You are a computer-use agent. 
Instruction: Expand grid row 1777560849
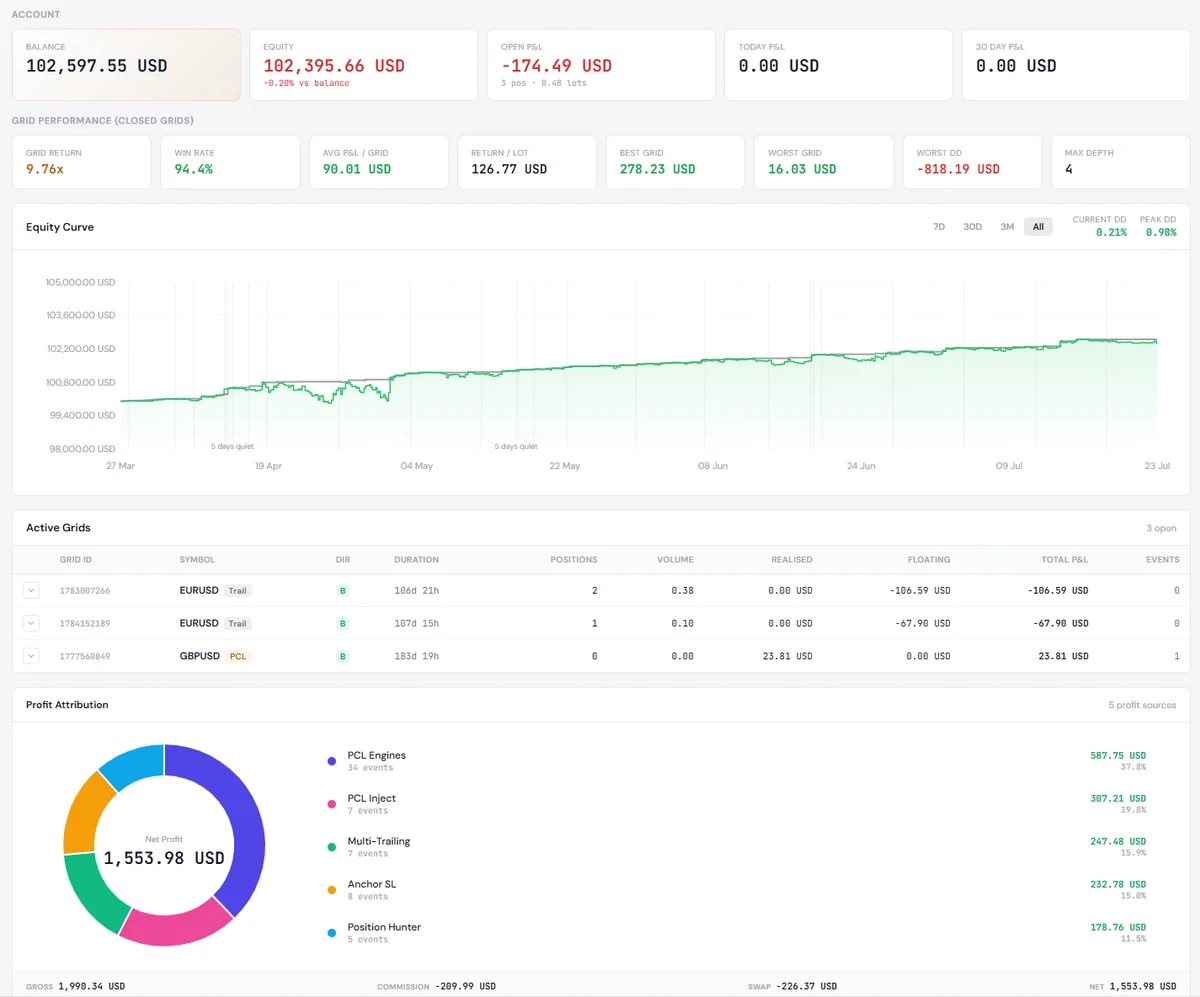pos(31,656)
